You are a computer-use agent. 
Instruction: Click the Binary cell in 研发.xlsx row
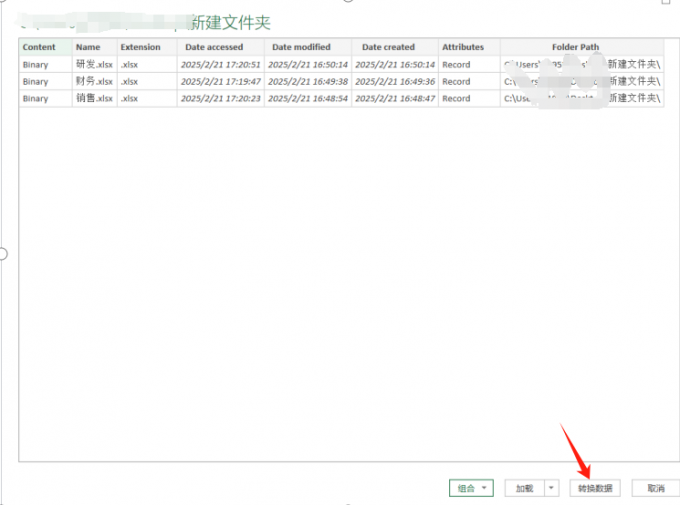pos(36,64)
